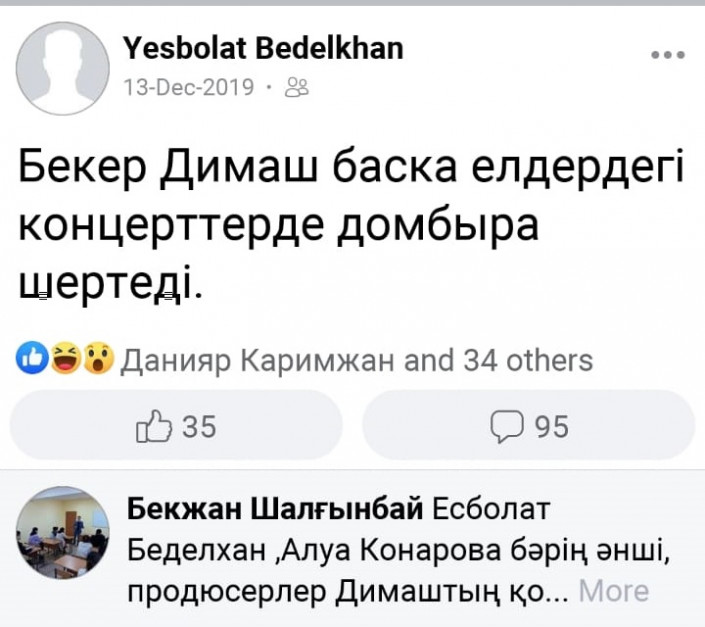The image size is (705, 627).
Task: Click the 13-Dec-2019 post timestamp
Action: pyautogui.click(x=187, y=87)
